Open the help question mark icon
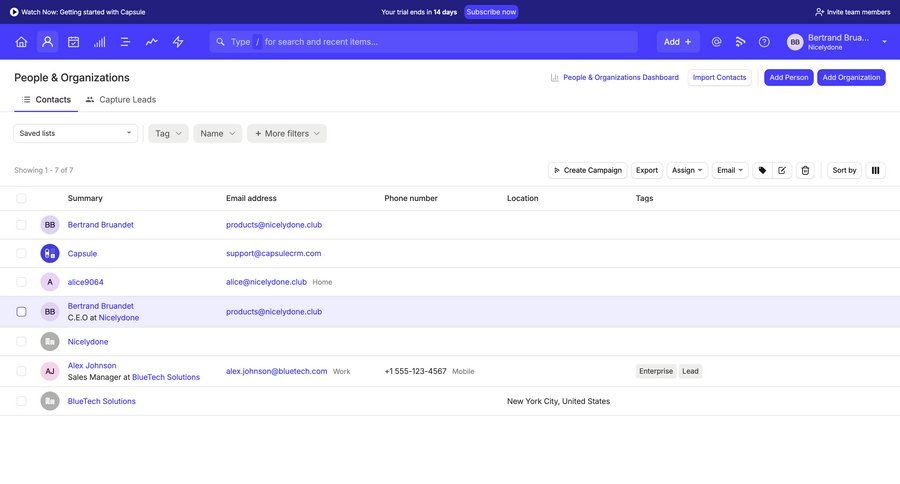Viewport: 900px width, 484px height. point(764,42)
